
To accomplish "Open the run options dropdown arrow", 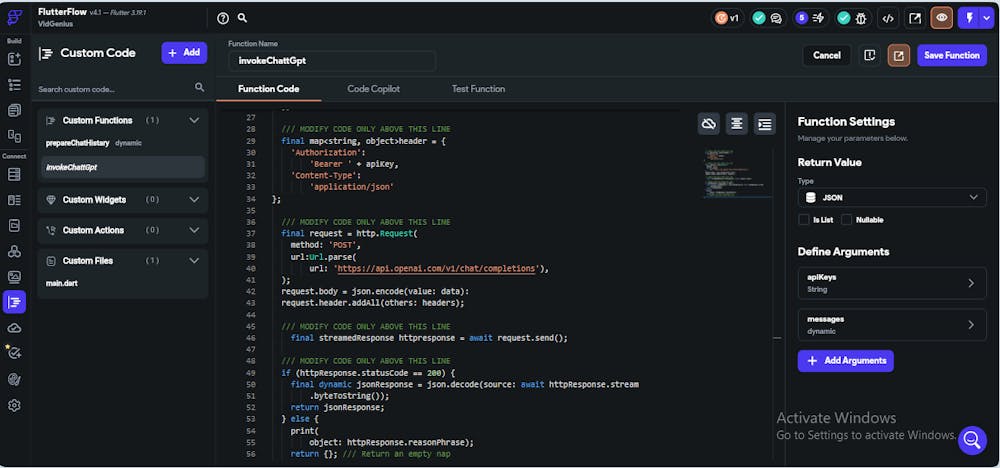I will pos(987,18).
